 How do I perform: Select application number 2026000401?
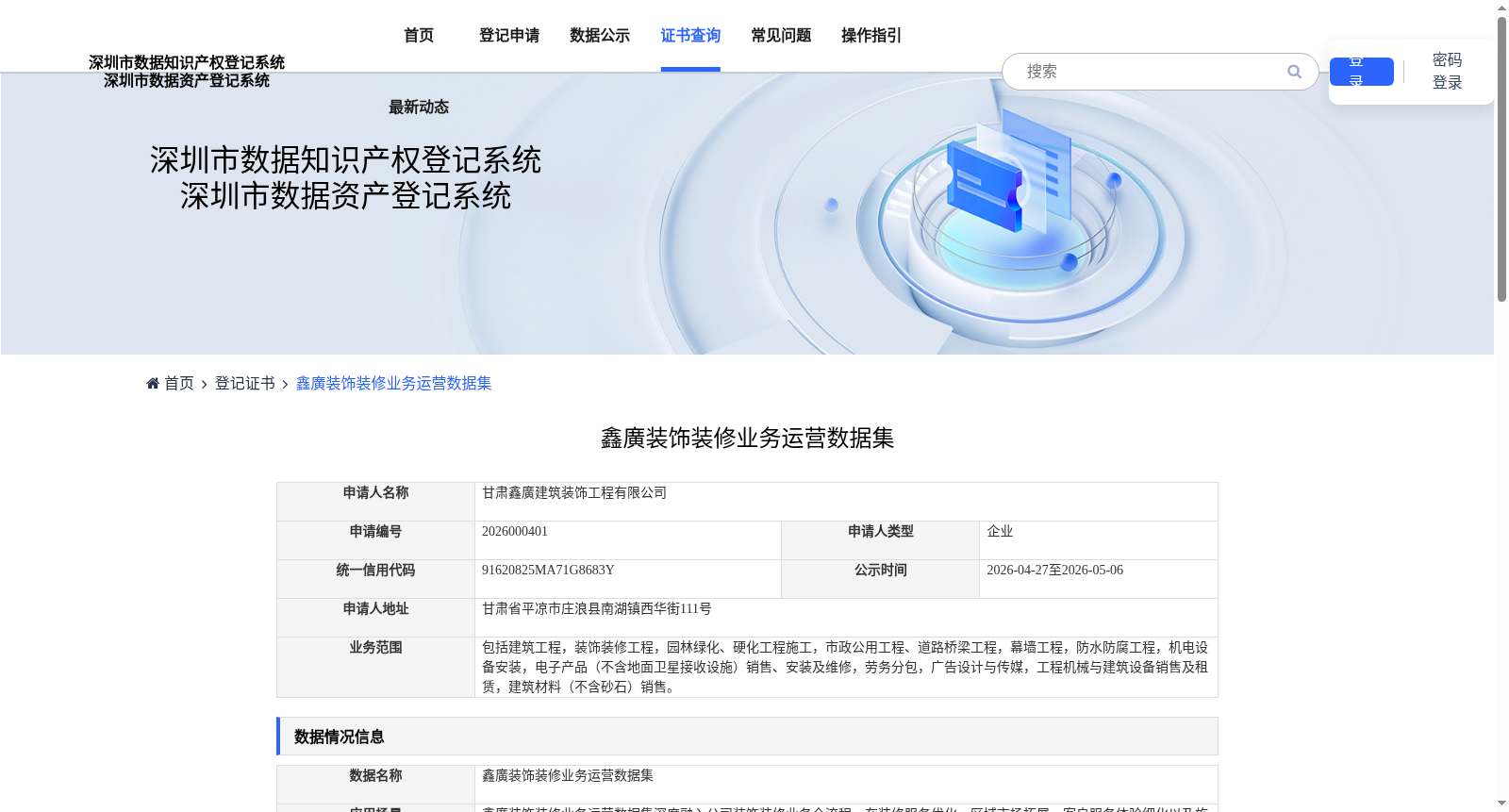coord(515,532)
